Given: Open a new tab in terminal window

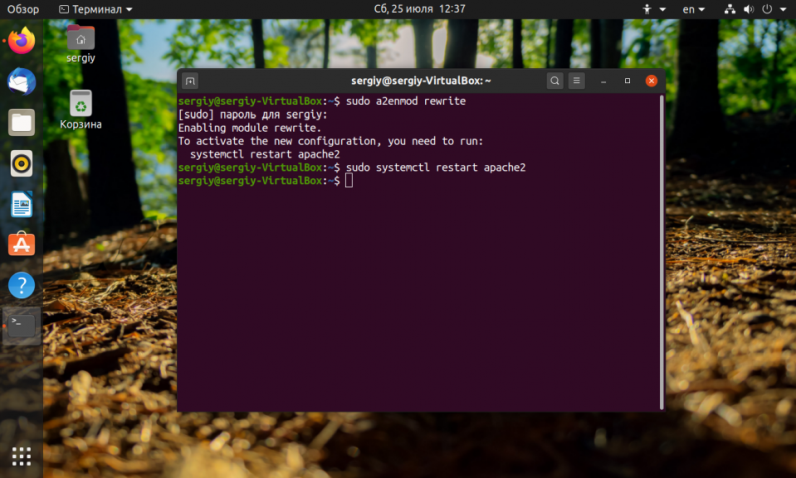Looking at the screenshot, I should pyautogui.click(x=190, y=81).
